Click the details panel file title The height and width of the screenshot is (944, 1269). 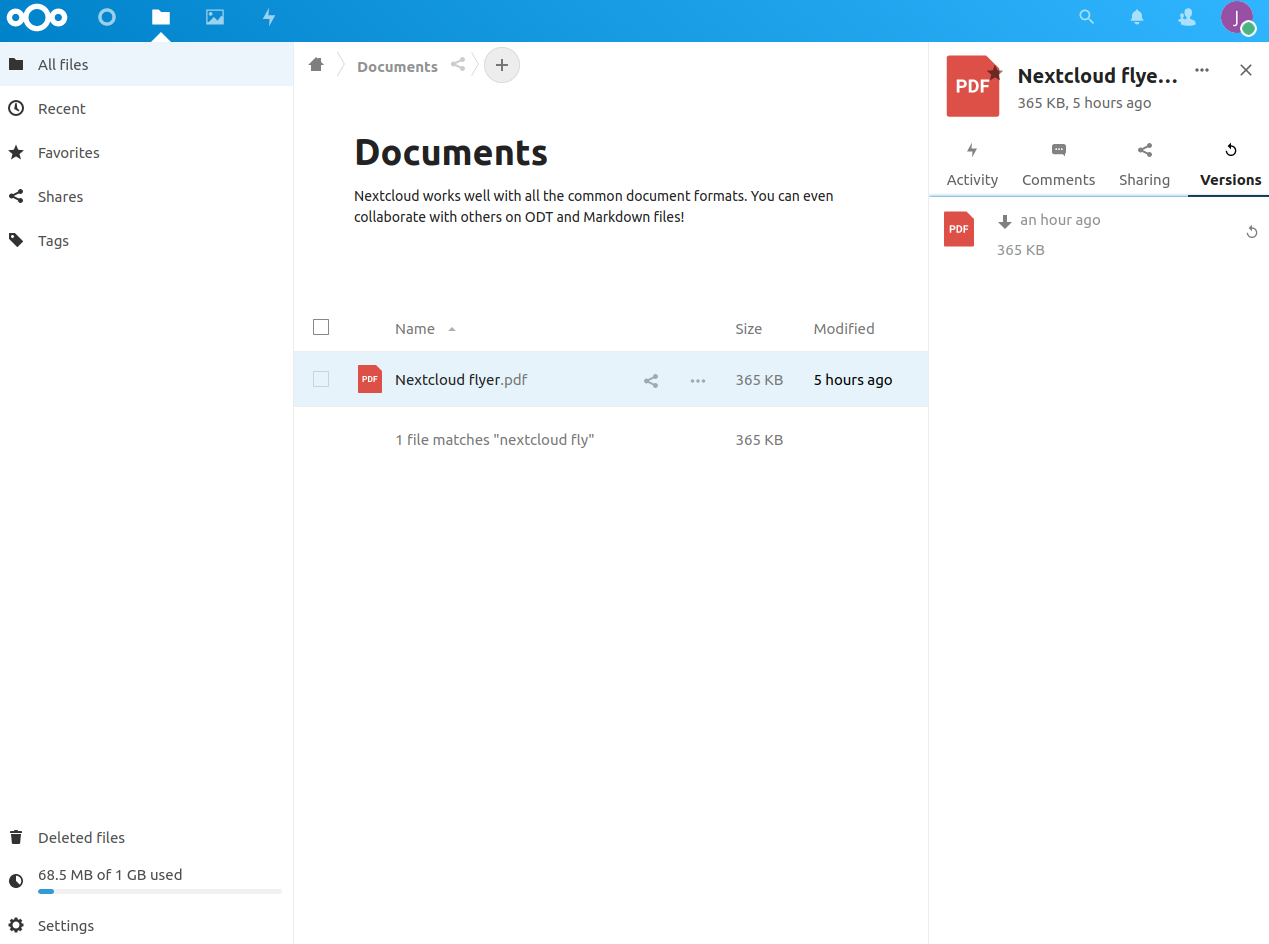[x=1097, y=76]
